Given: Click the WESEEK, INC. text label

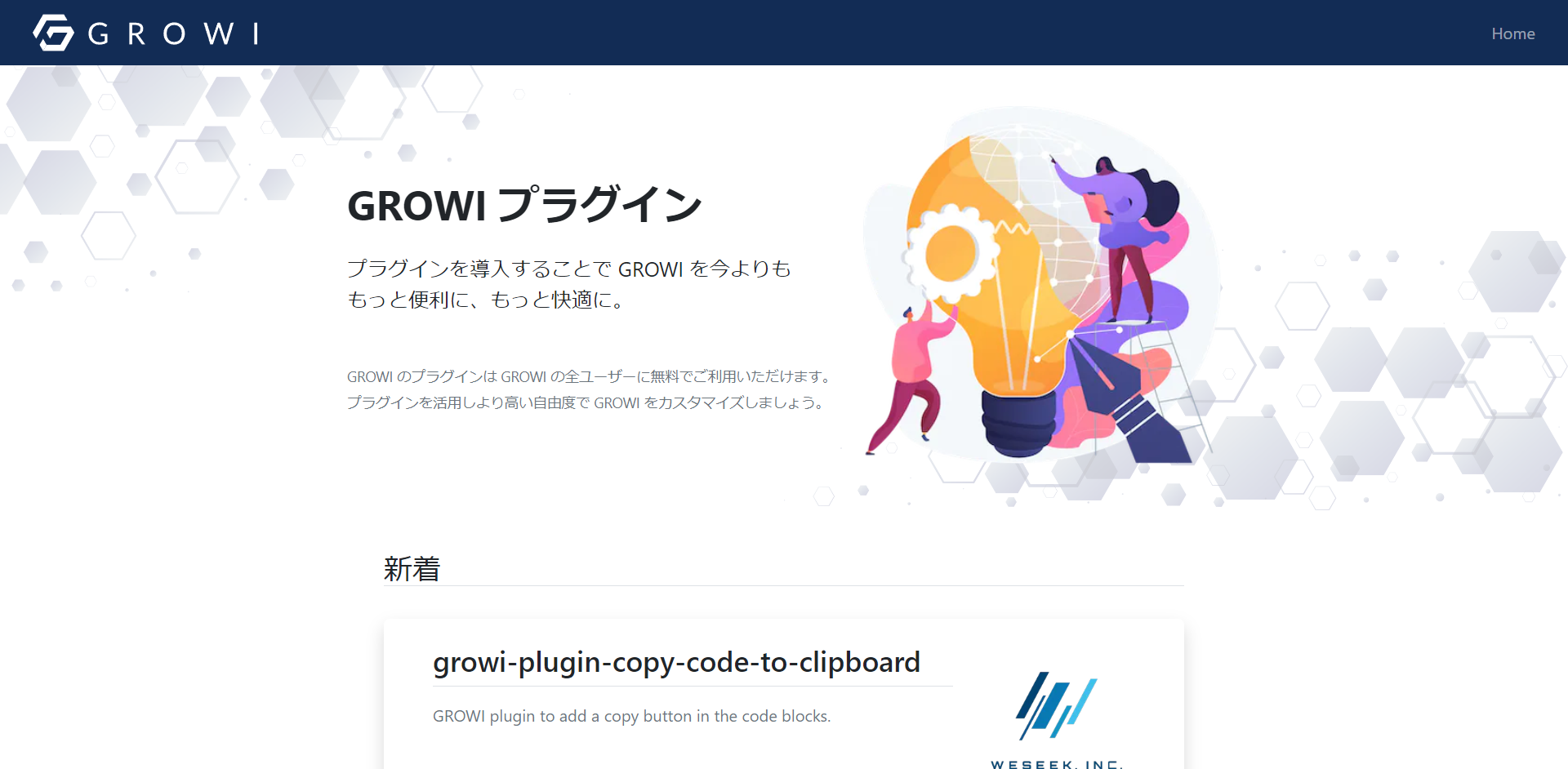Looking at the screenshot, I should tap(1057, 764).
